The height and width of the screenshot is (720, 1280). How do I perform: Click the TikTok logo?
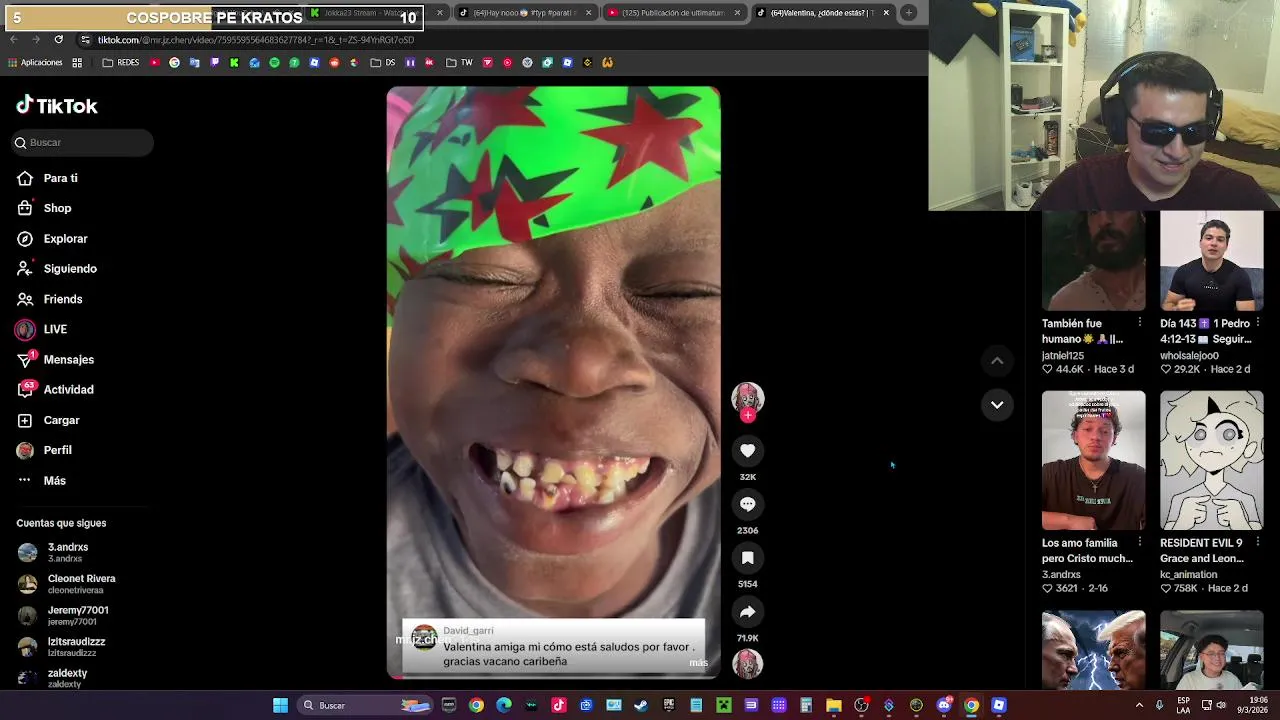point(57,105)
